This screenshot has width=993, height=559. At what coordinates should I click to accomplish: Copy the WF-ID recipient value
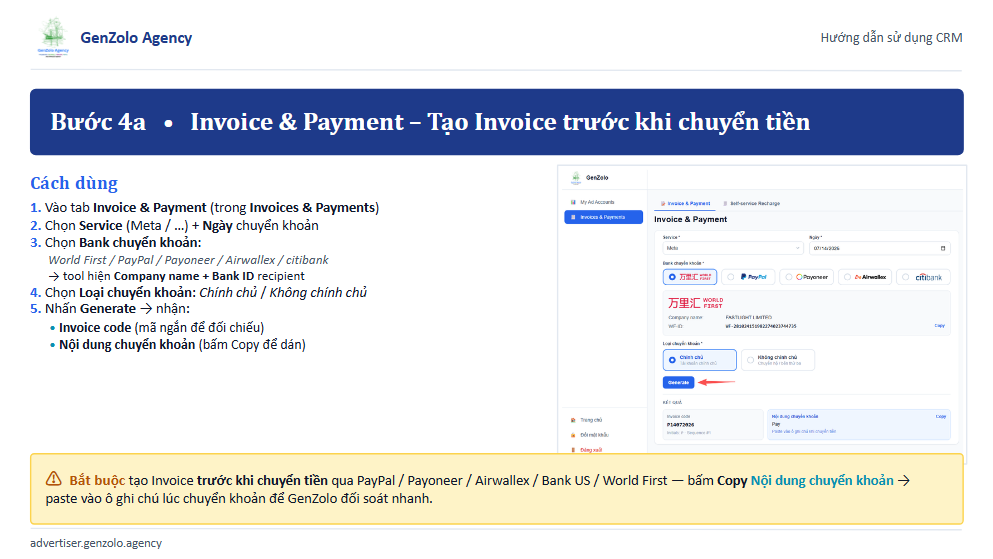point(940,325)
